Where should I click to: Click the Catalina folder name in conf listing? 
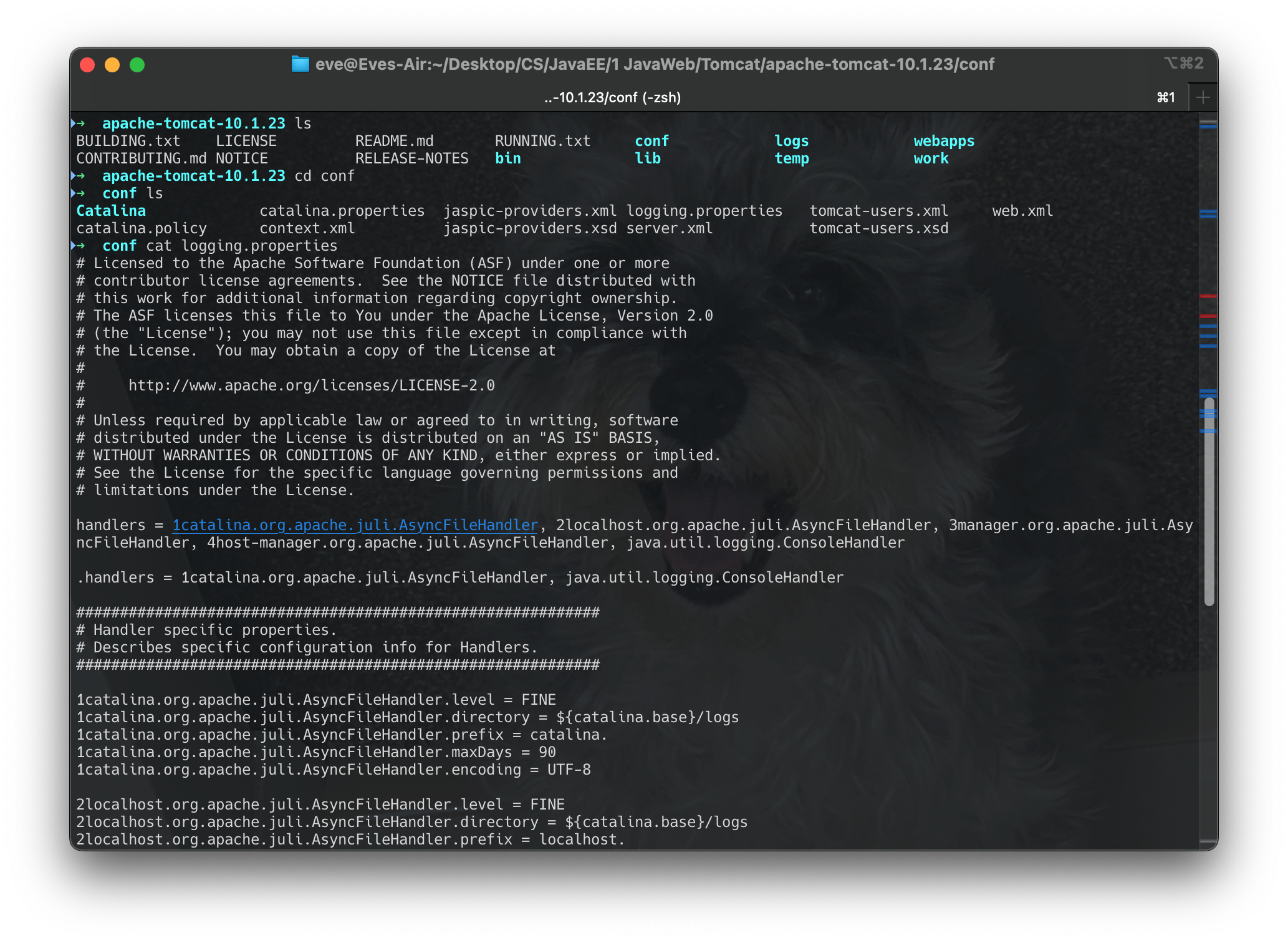pyautogui.click(x=110, y=211)
